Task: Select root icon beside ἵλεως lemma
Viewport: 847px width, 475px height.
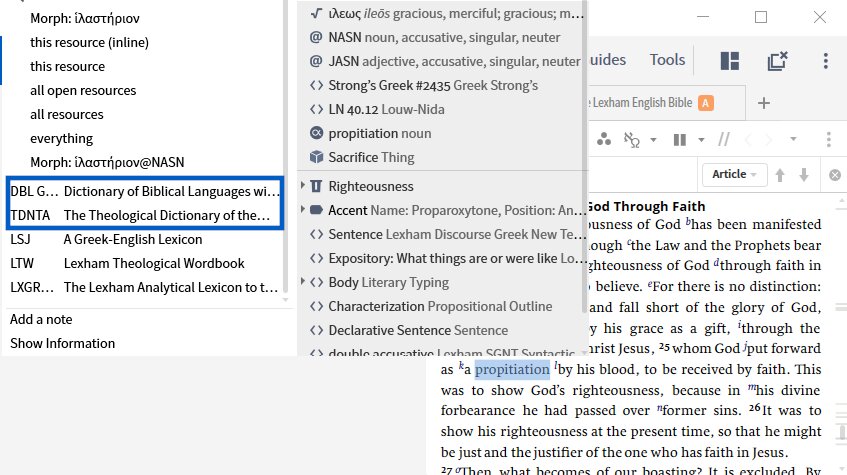Action: click(x=317, y=14)
